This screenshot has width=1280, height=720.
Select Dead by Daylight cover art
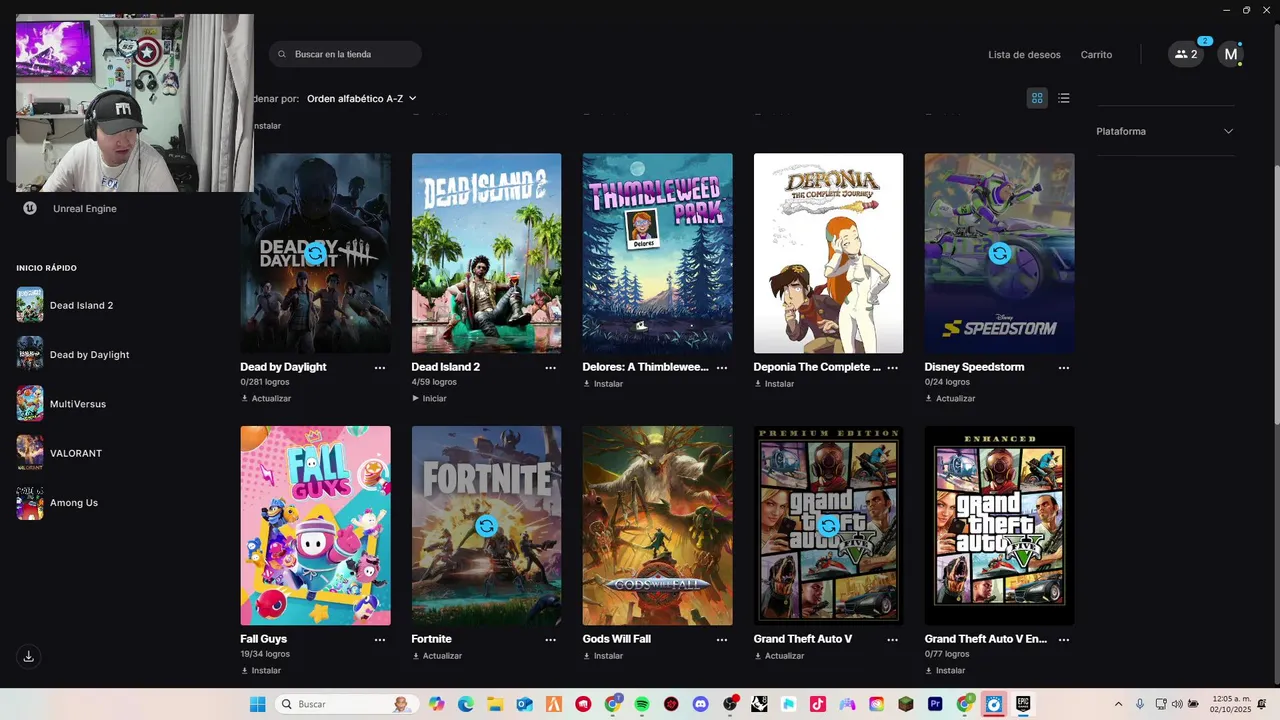[315, 253]
